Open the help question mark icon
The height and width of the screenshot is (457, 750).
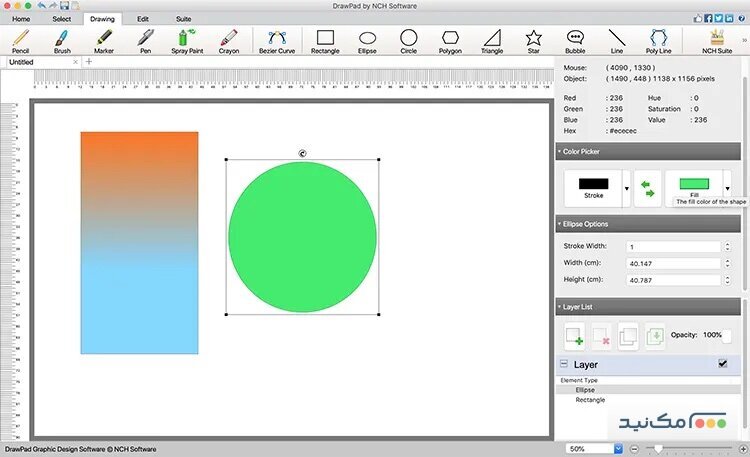tap(742, 18)
